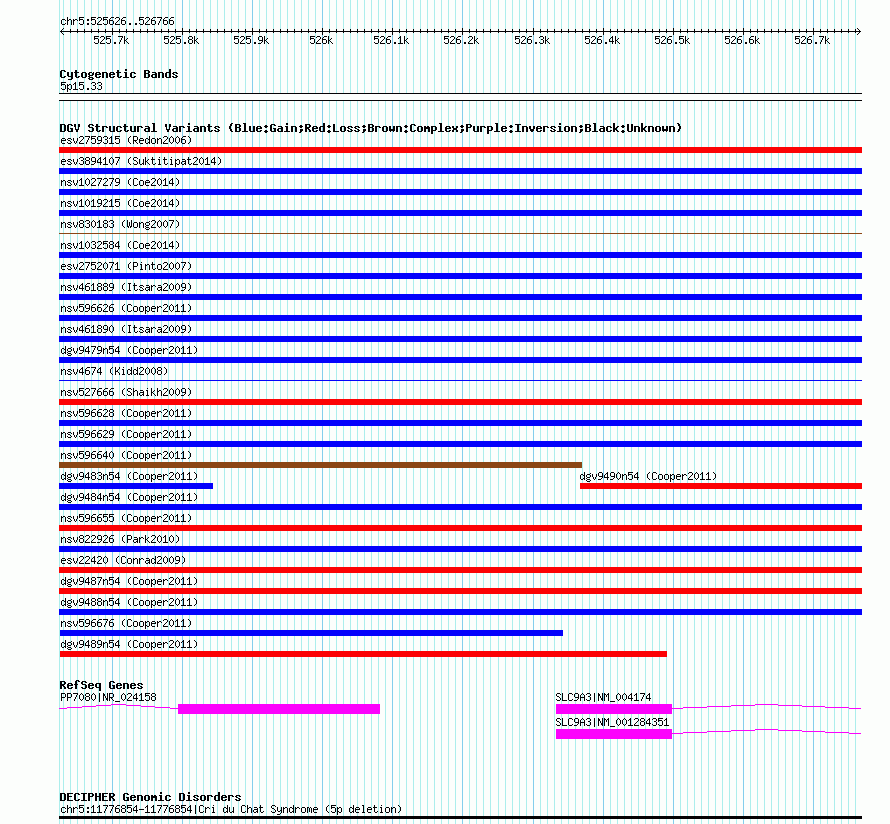The height and width of the screenshot is (824, 890).
Task: Click the 5p15.33 cytogenetic band
Action: tap(81, 86)
